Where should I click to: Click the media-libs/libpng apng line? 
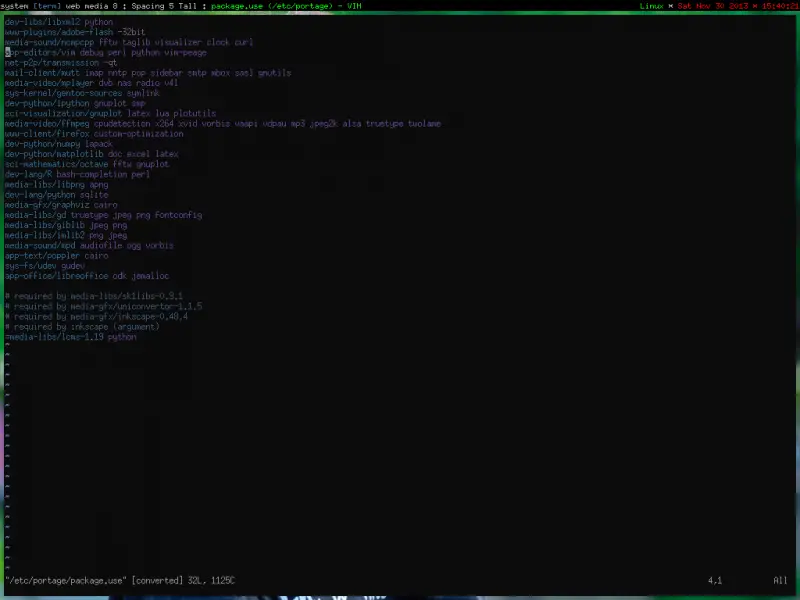56,184
